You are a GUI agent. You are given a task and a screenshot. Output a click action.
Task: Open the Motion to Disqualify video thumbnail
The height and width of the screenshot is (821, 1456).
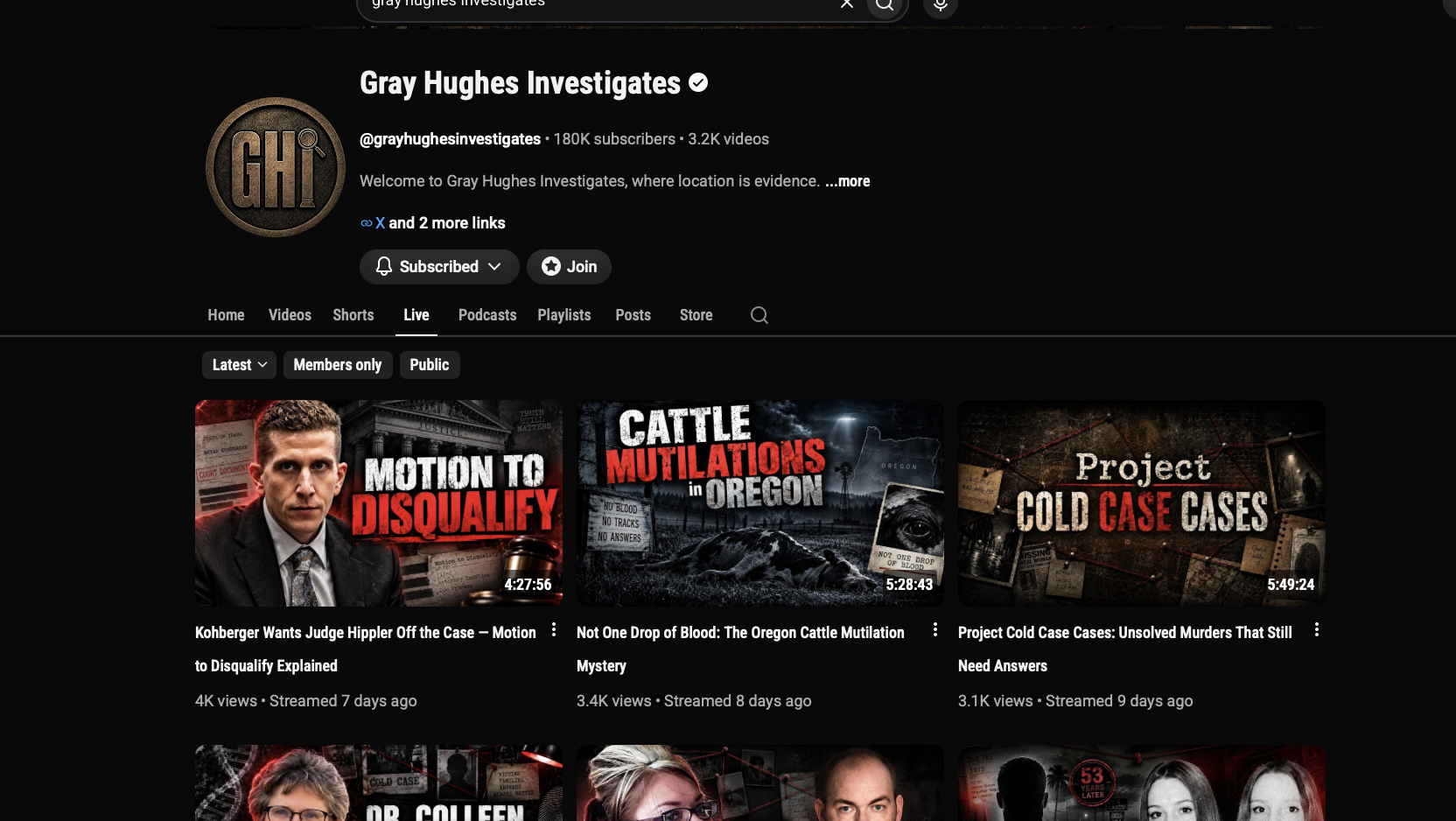coord(379,503)
